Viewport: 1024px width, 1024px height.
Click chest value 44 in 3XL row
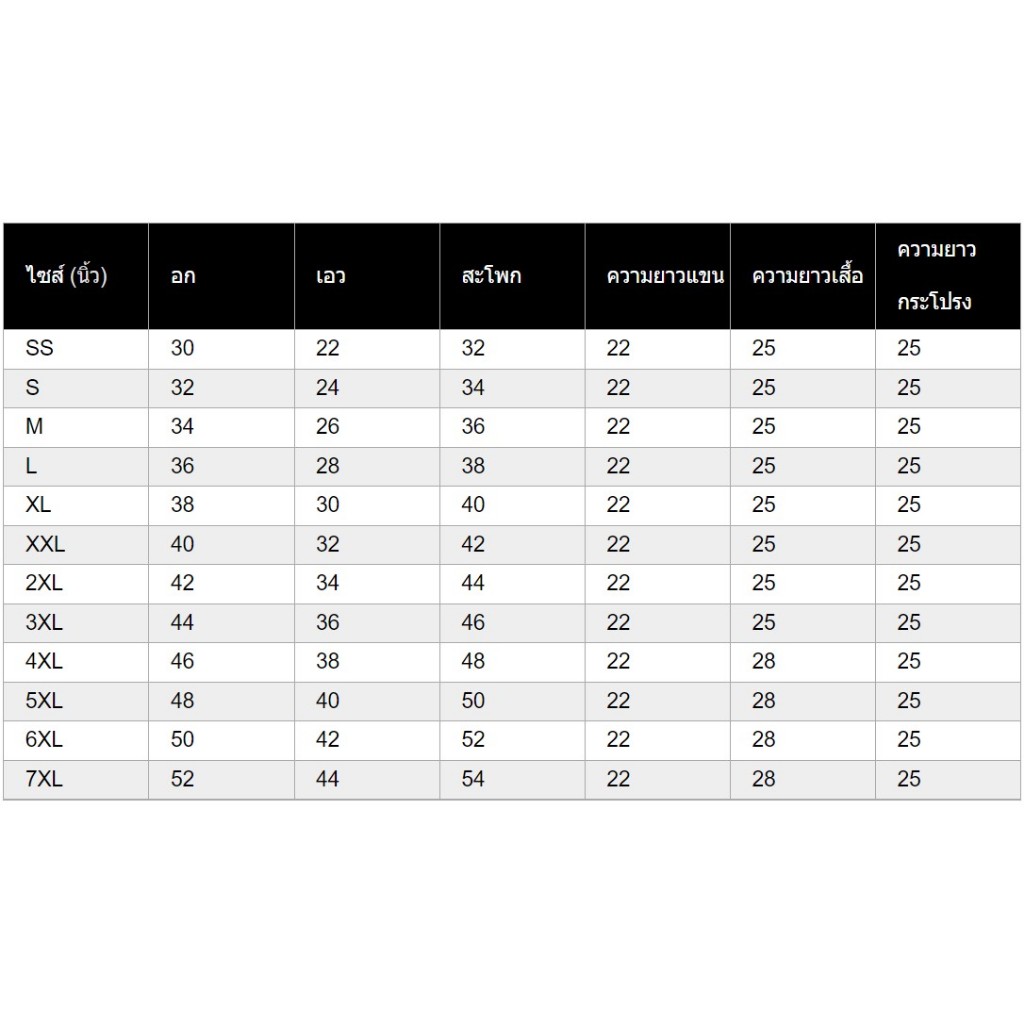click(182, 622)
